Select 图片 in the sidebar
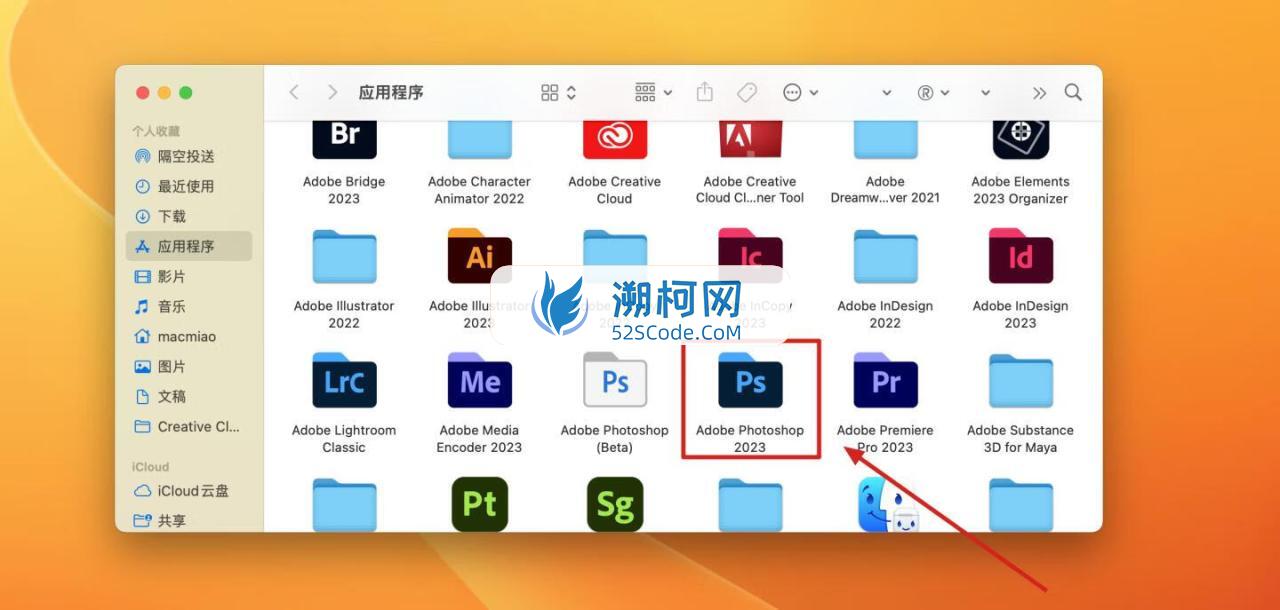 189,366
